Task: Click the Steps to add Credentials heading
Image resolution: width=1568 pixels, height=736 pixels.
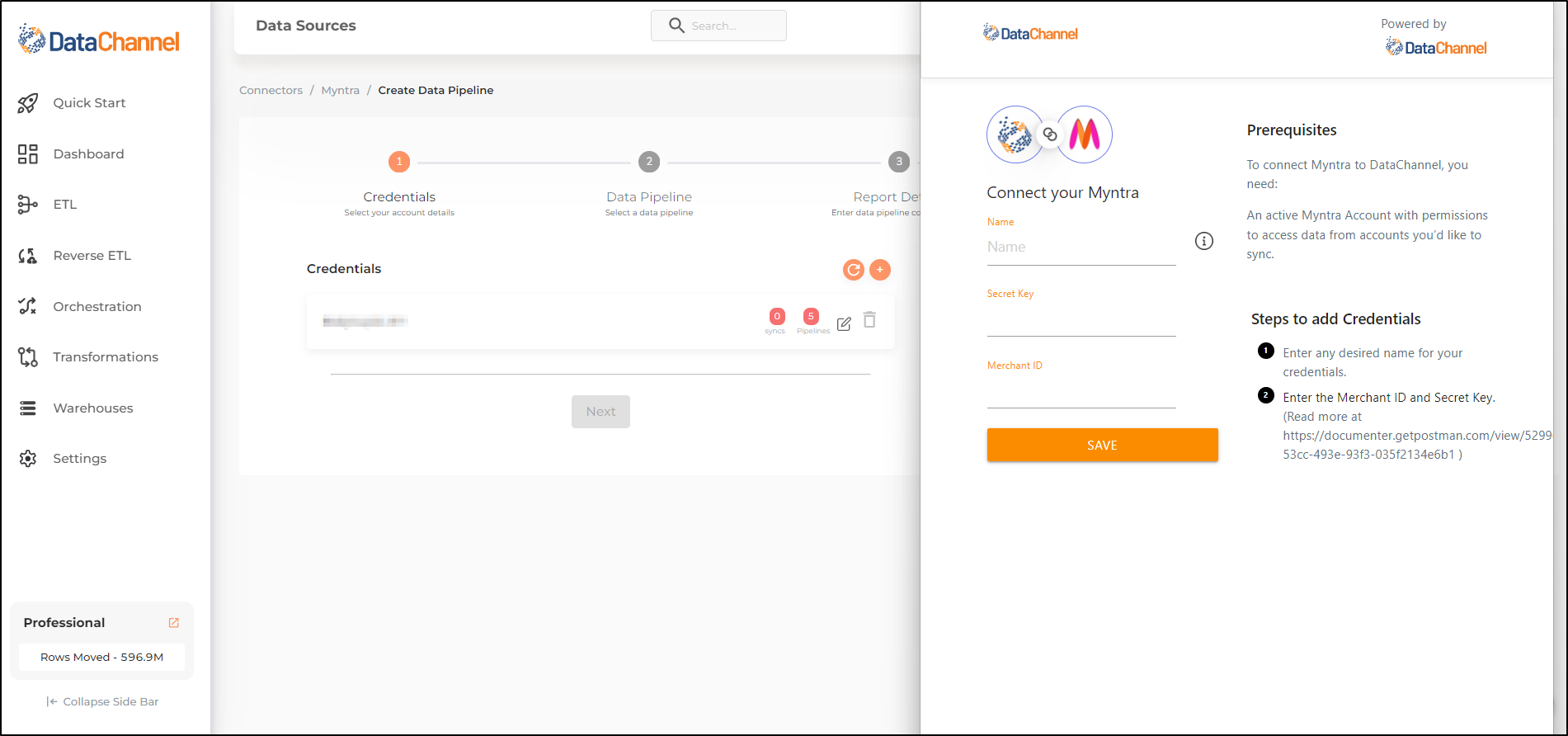Action: click(x=1335, y=319)
